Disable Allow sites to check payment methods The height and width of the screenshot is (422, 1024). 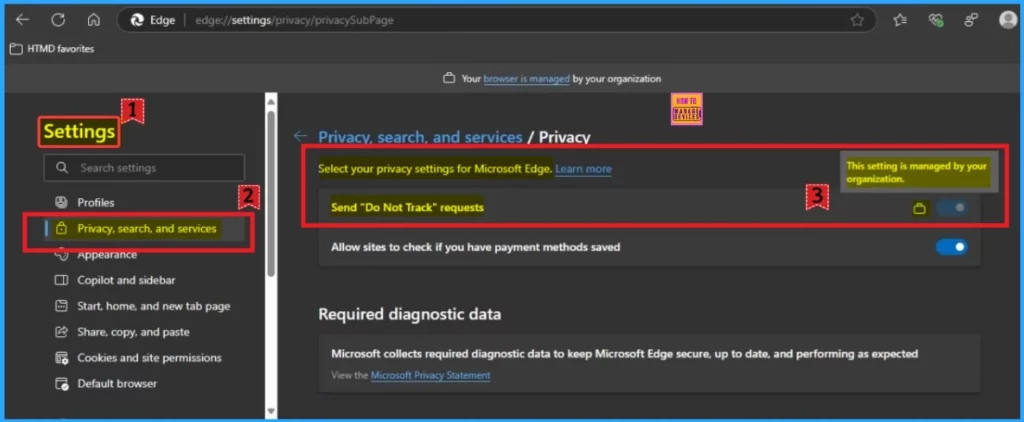[952, 247]
